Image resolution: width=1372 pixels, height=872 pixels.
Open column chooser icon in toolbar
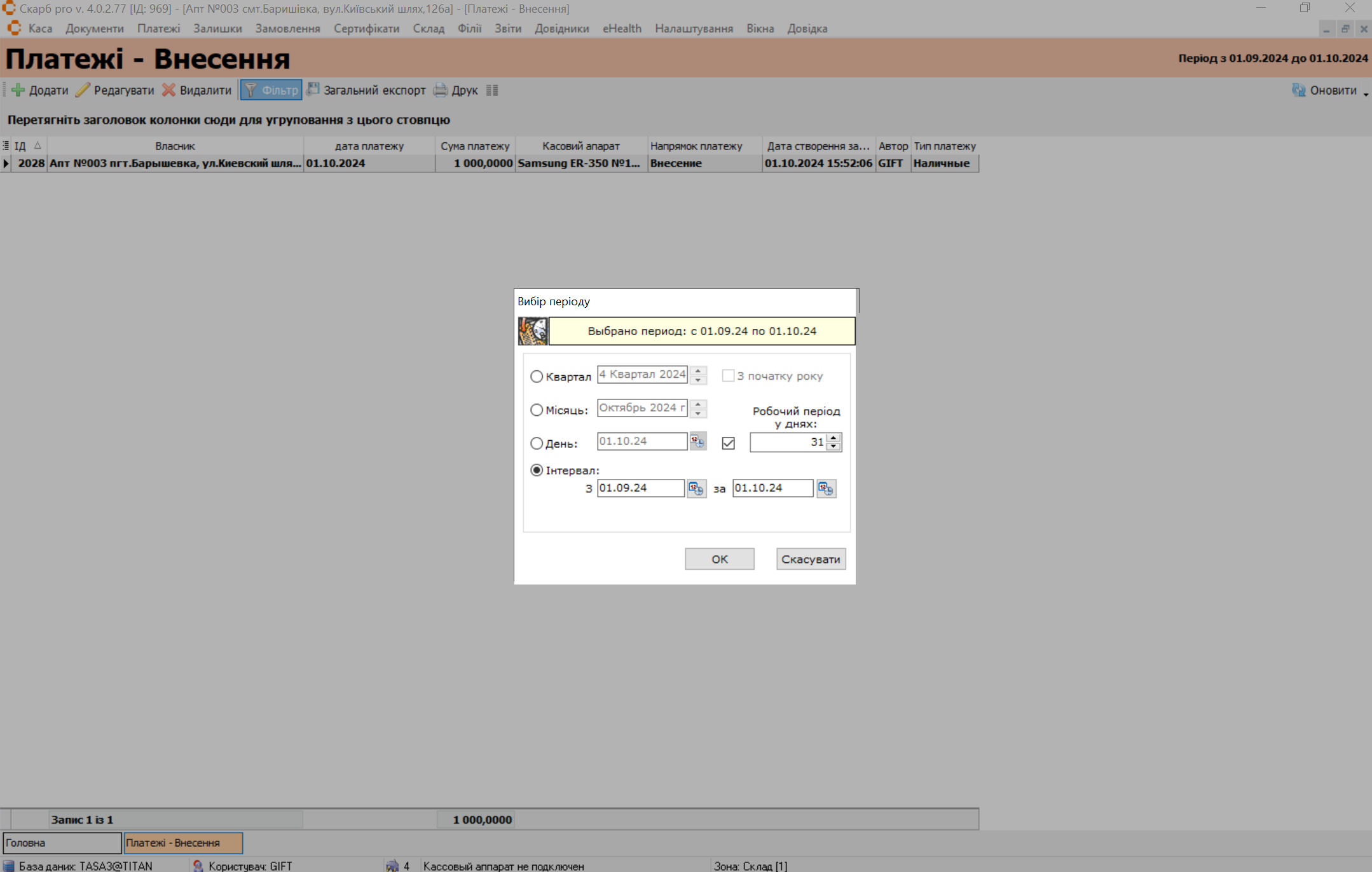click(x=492, y=90)
